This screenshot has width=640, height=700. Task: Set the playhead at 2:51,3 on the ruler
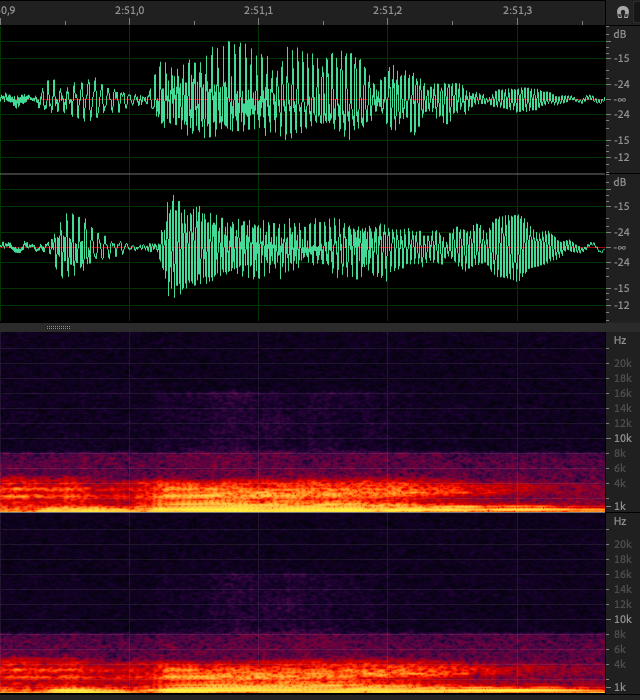coord(516,10)
